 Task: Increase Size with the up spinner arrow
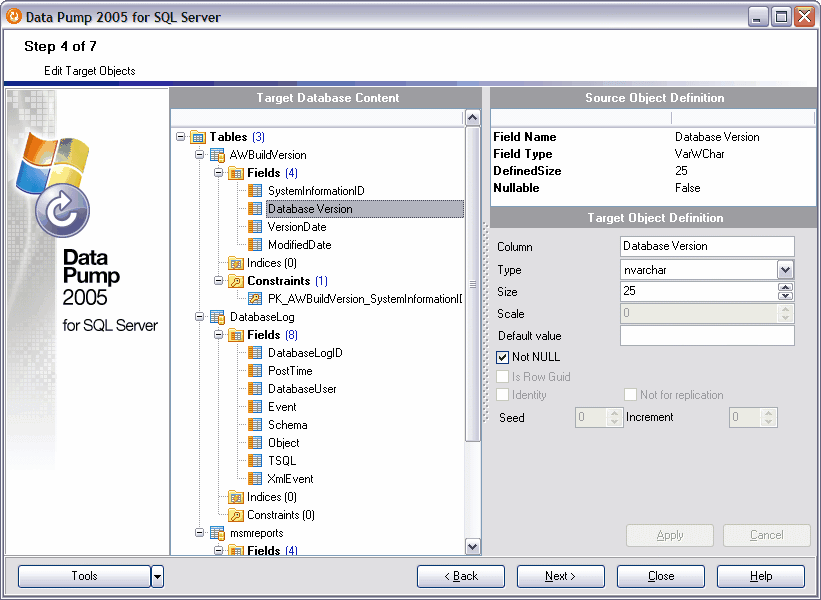[x=785, y=287]
